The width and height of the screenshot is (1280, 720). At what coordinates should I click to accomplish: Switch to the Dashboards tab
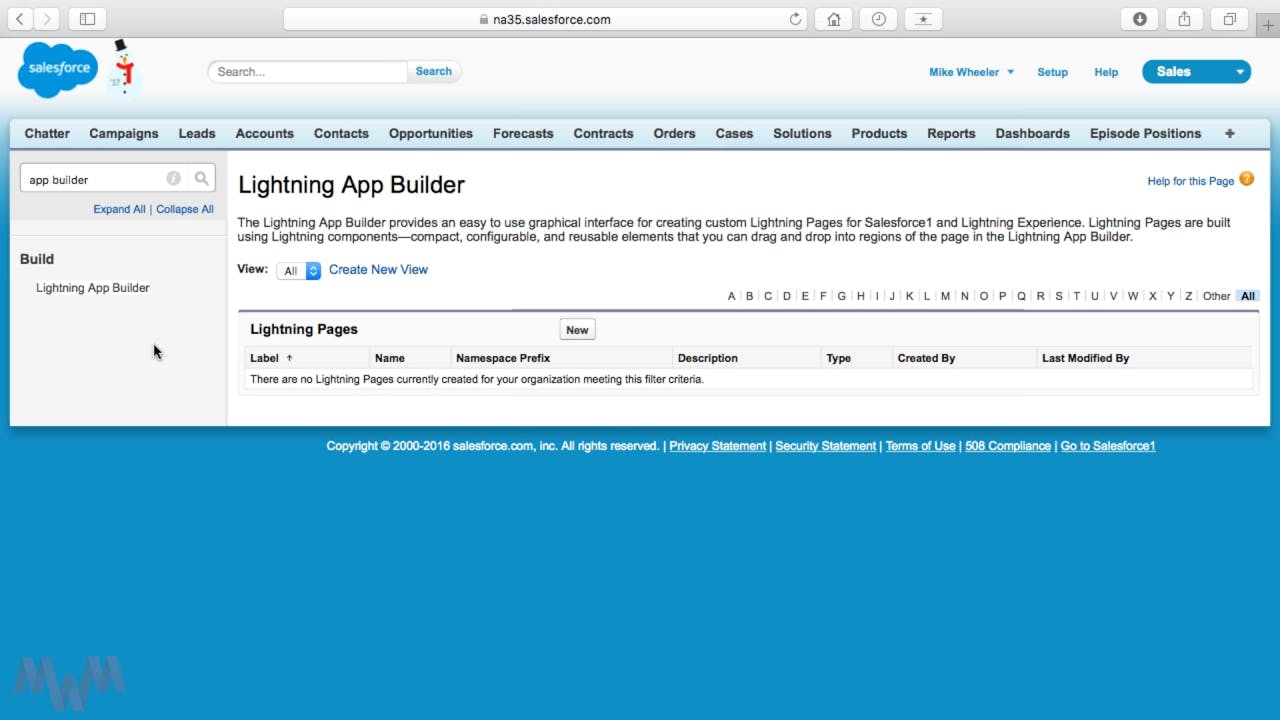point(1032,133)
